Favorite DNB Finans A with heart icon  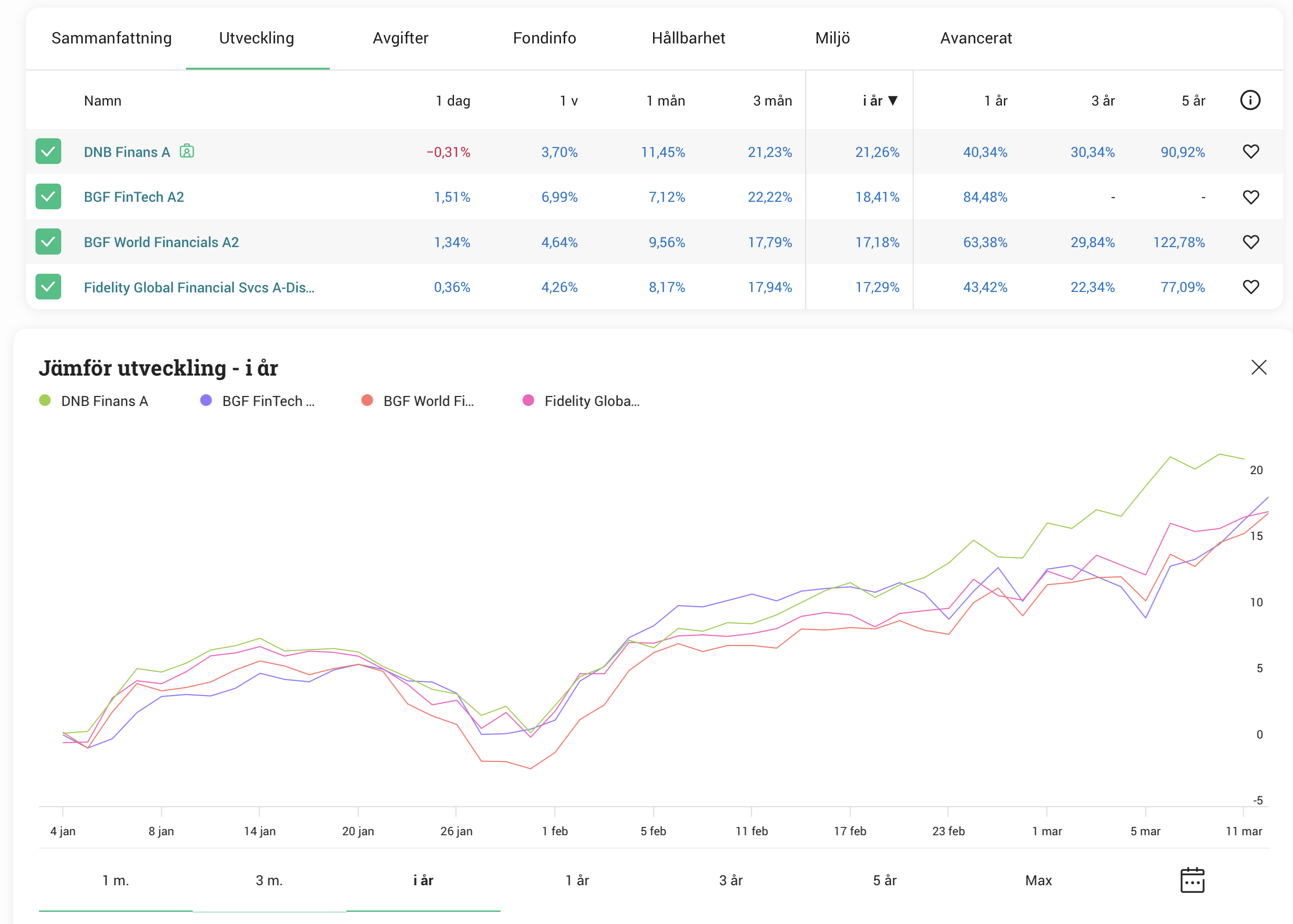(x=1250, y=151)
